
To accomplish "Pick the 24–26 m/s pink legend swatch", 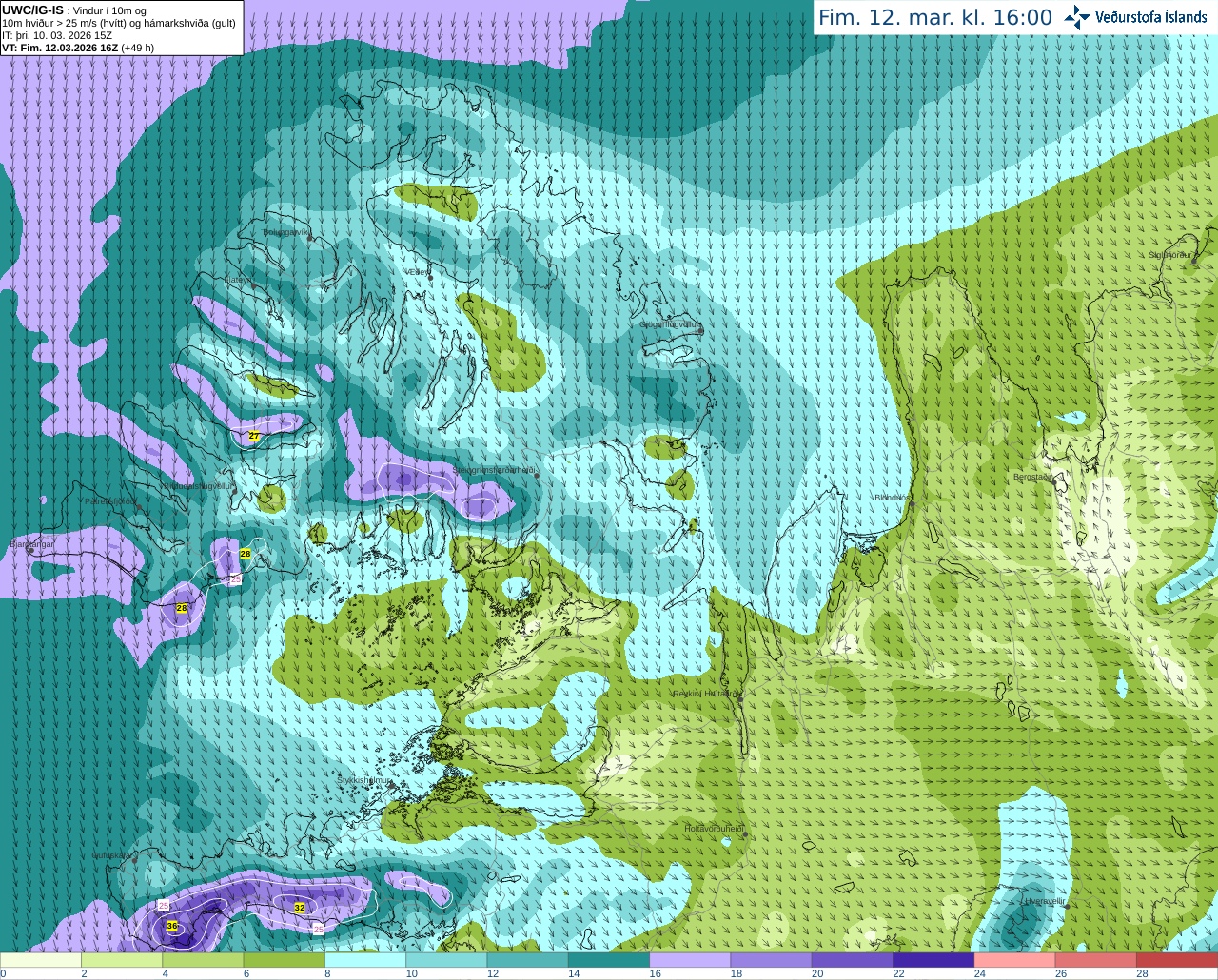I will click(x=1015, y=960).
